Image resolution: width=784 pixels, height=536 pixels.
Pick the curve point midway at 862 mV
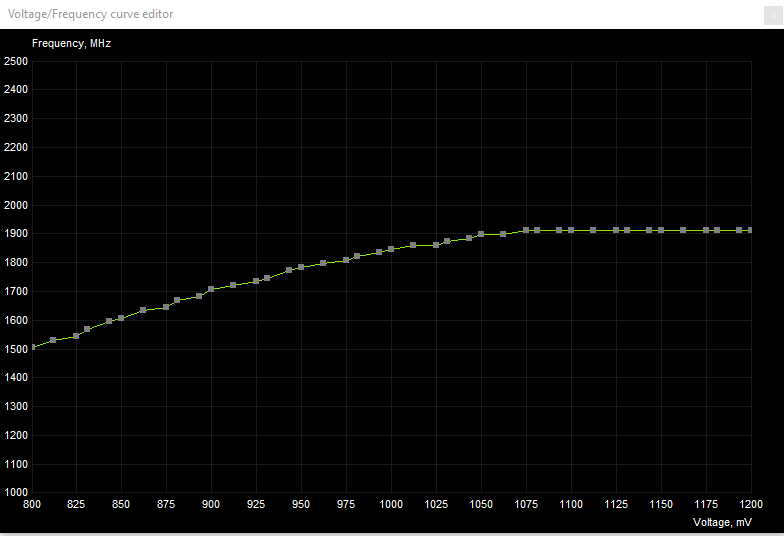tap(143, 310)
